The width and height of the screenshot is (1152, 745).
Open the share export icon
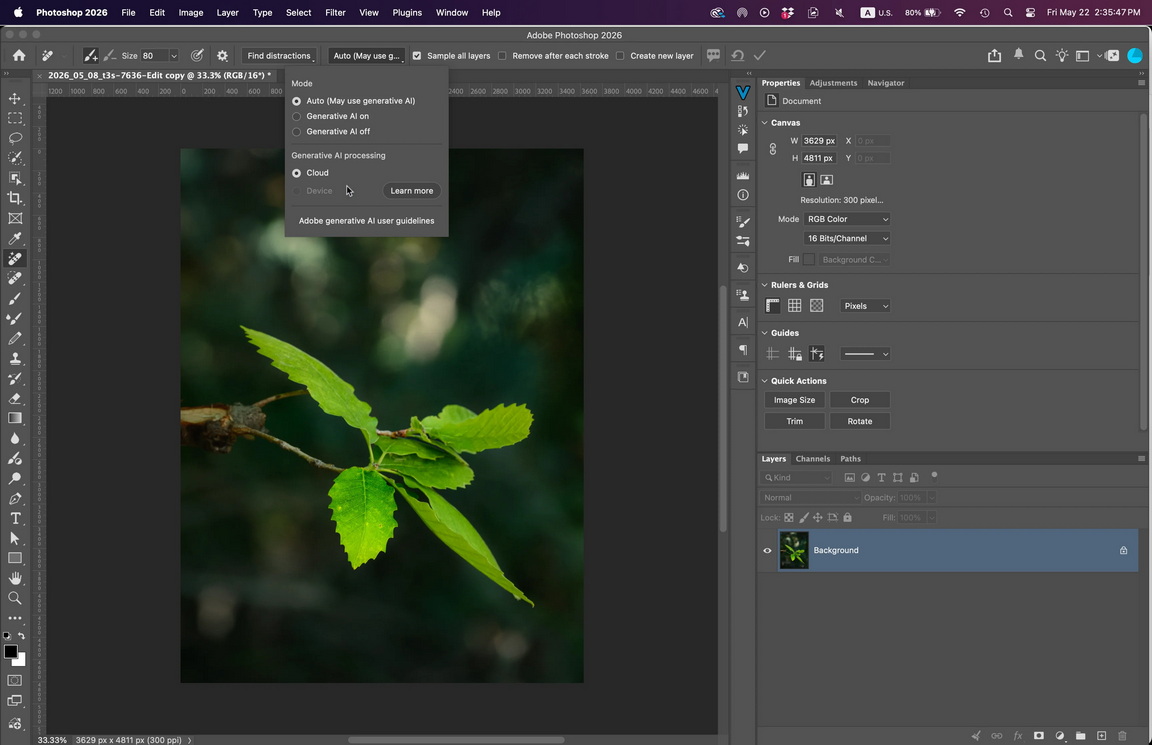click(x=994, y=56)
